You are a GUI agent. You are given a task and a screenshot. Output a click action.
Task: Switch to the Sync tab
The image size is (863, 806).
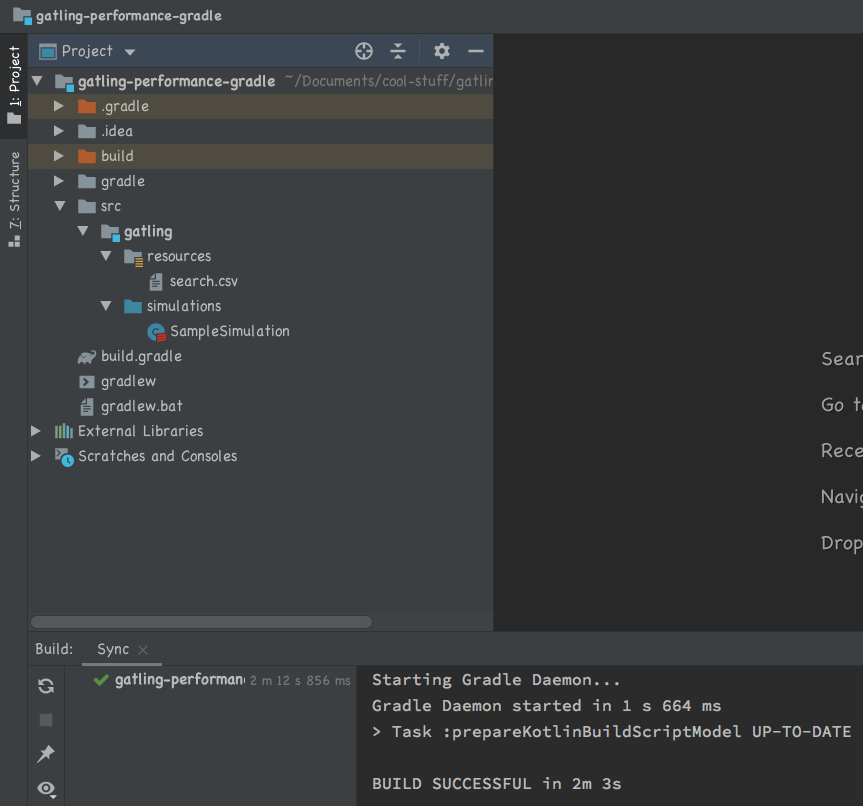pos(112,649)
